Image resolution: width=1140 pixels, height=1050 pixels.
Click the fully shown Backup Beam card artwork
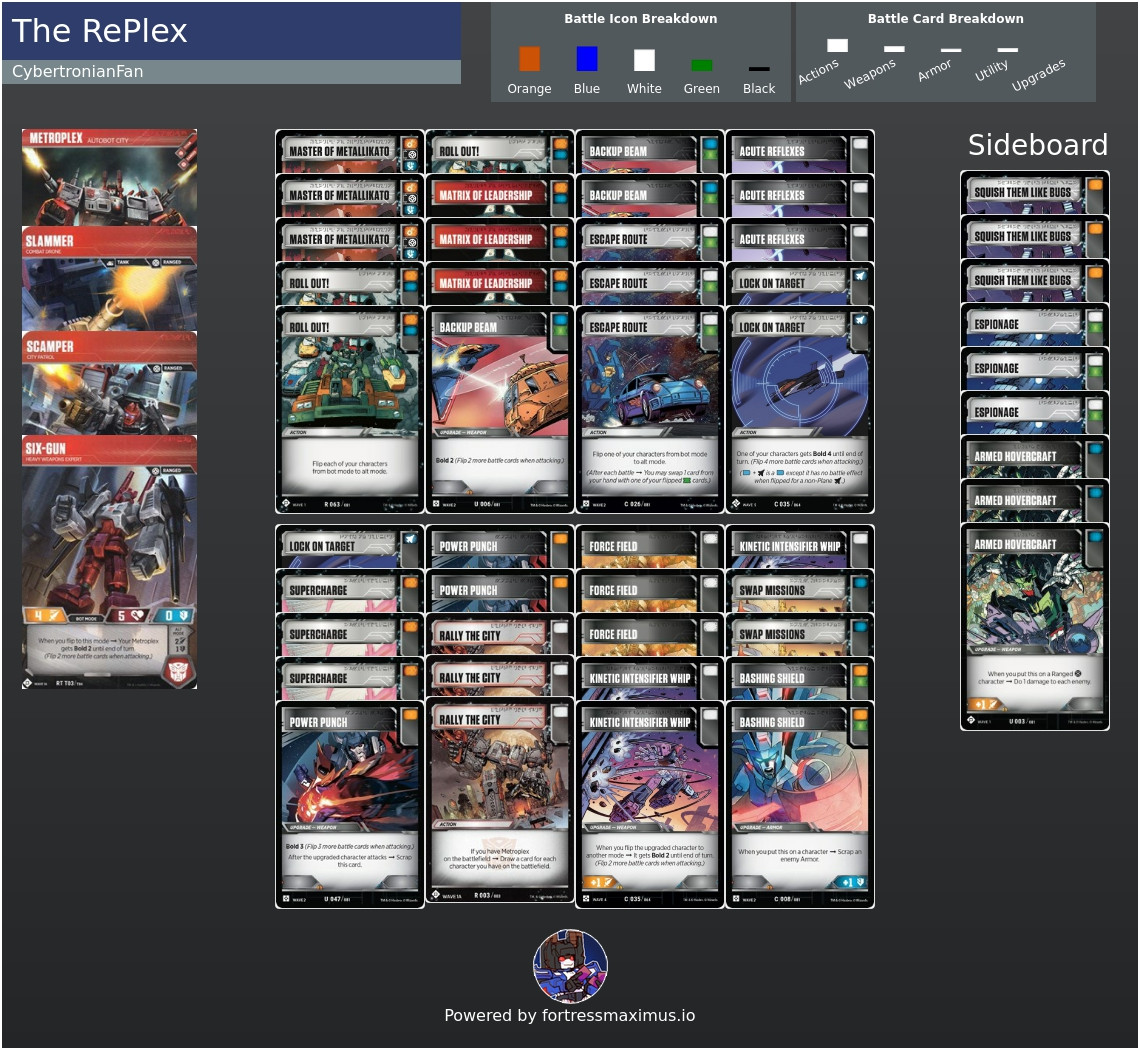[x=499, y=383]
